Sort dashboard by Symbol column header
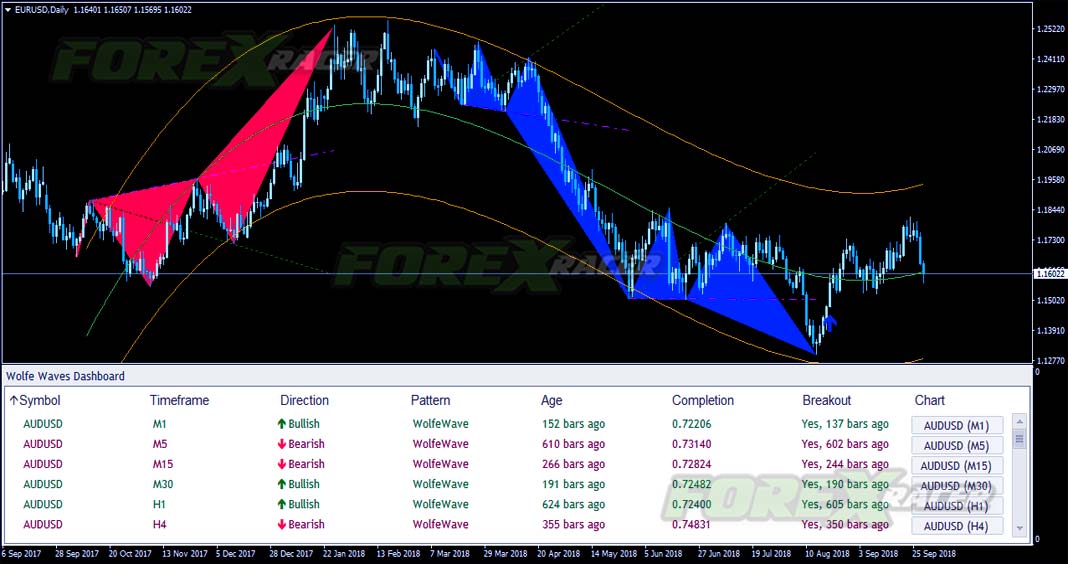1068x564 pixels. click(40, 401)
